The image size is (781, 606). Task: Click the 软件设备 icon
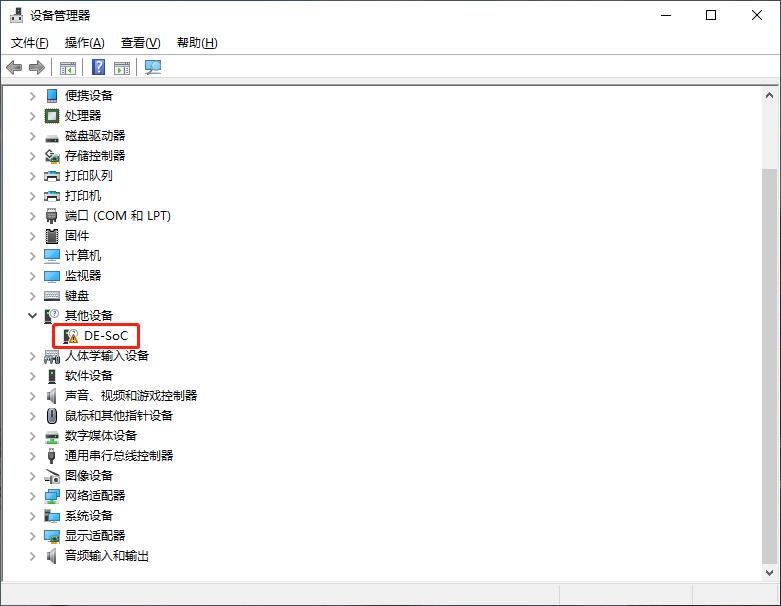click(52, 376)
